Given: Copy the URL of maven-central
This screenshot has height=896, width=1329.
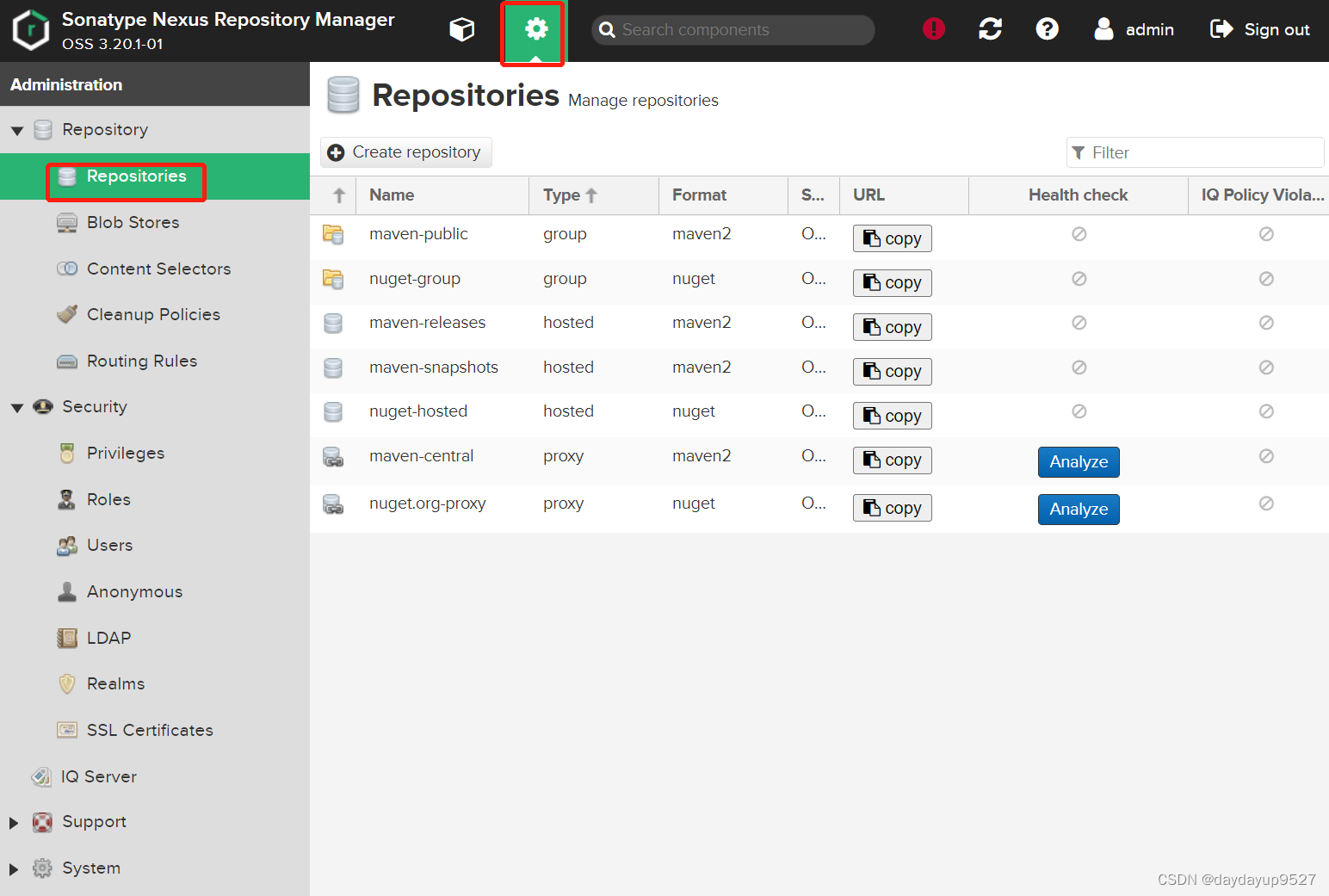Looking at the screenshot, I should coord(893,460).
